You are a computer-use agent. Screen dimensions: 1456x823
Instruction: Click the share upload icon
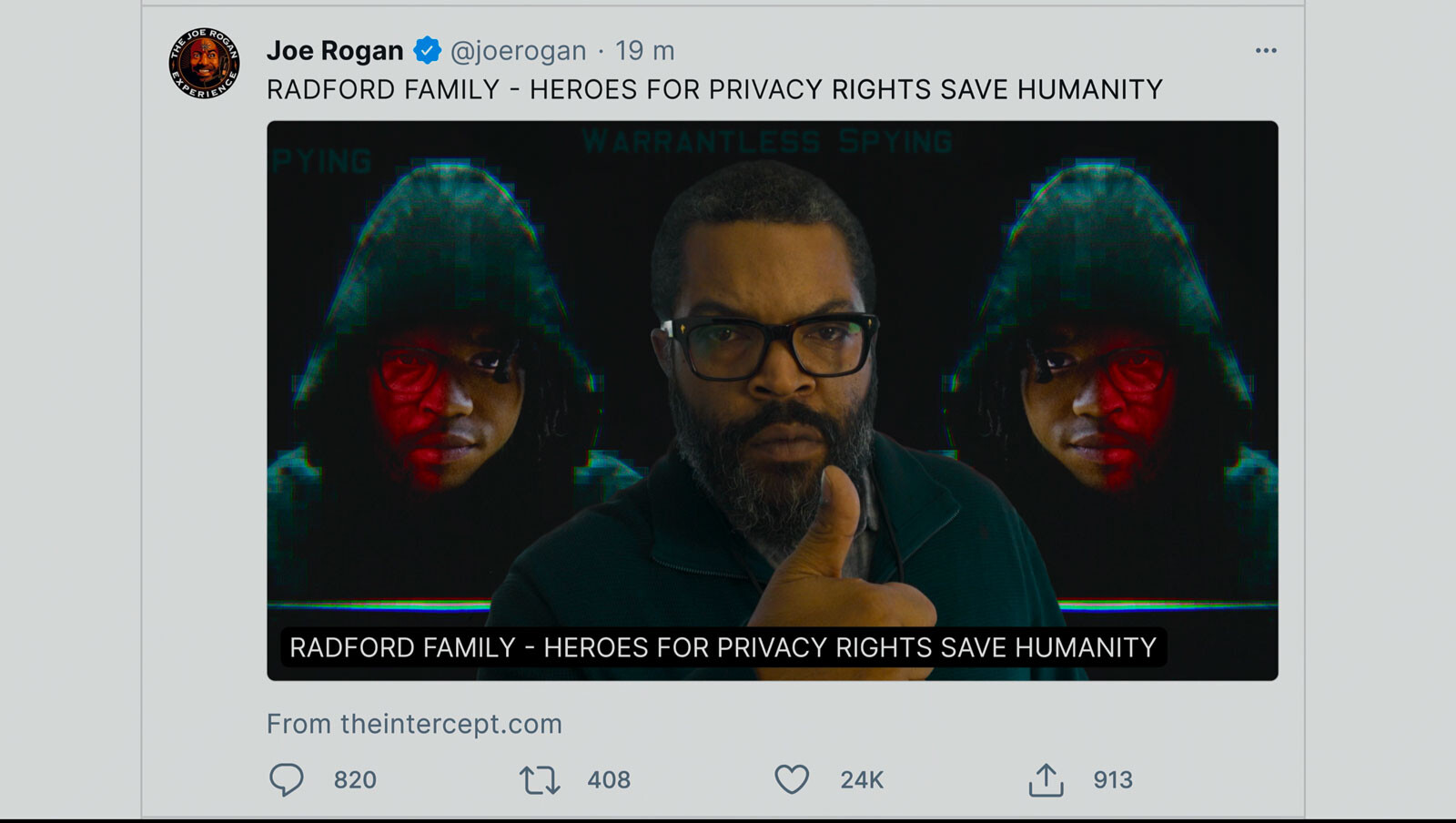[1046, 780]
